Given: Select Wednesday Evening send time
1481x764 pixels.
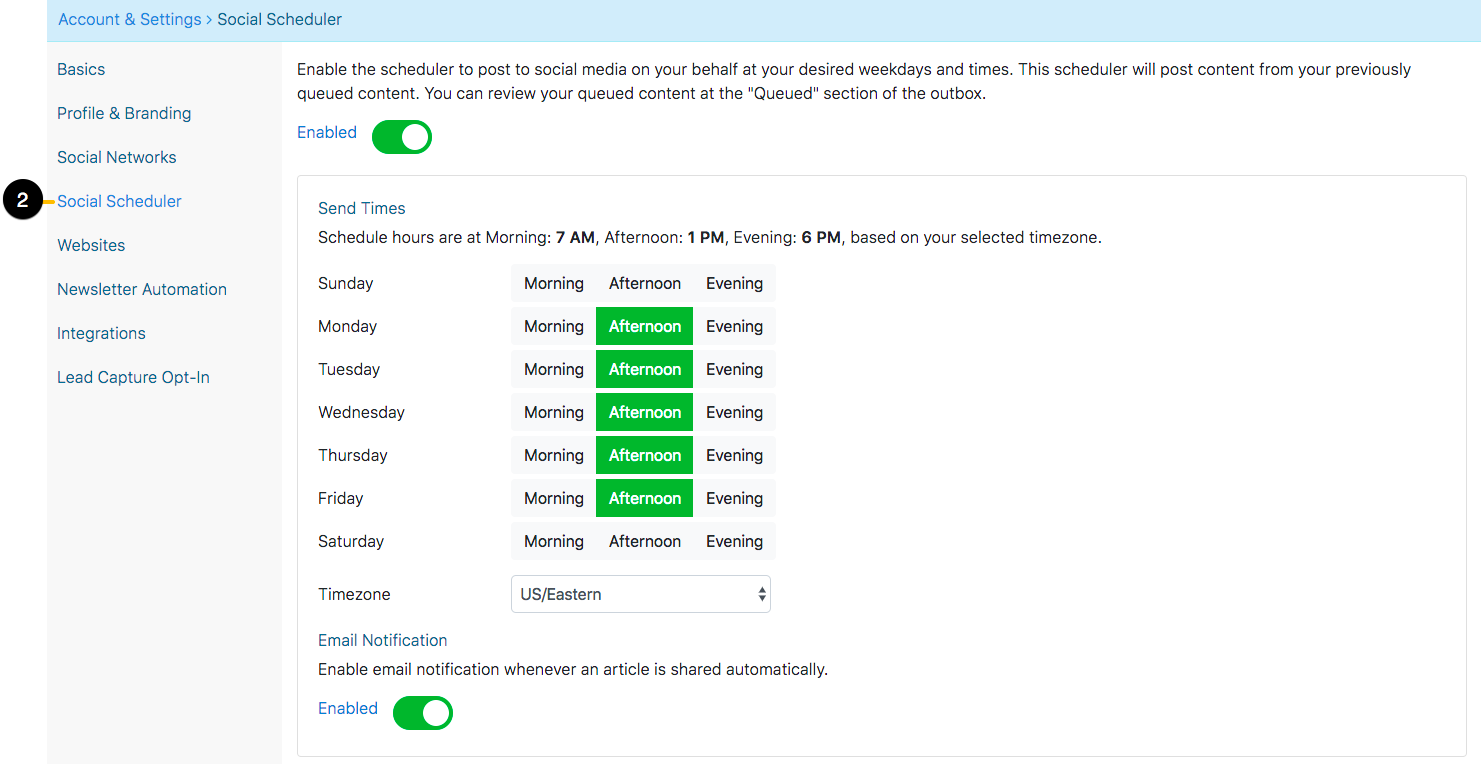Looking at the screenshot, I should coord(734,412).
